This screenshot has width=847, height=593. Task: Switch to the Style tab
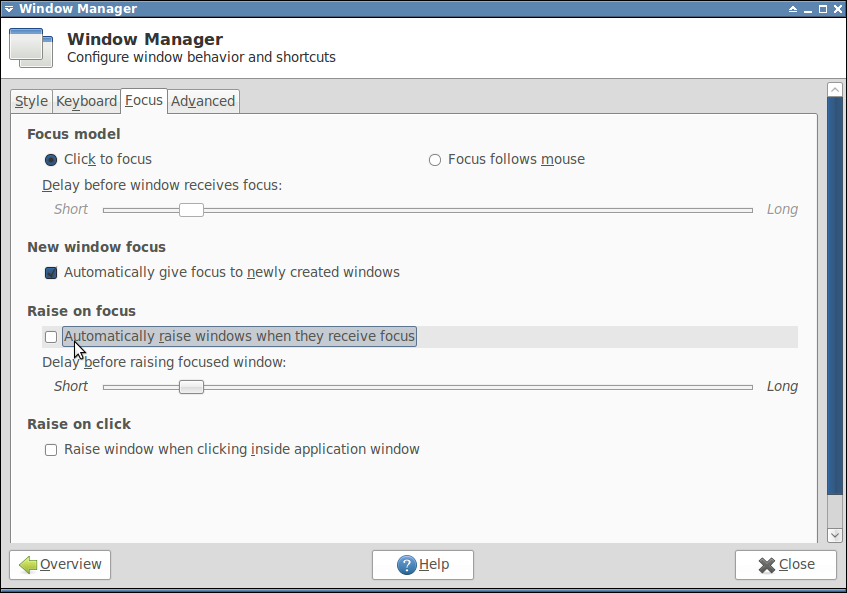[31, 101]
